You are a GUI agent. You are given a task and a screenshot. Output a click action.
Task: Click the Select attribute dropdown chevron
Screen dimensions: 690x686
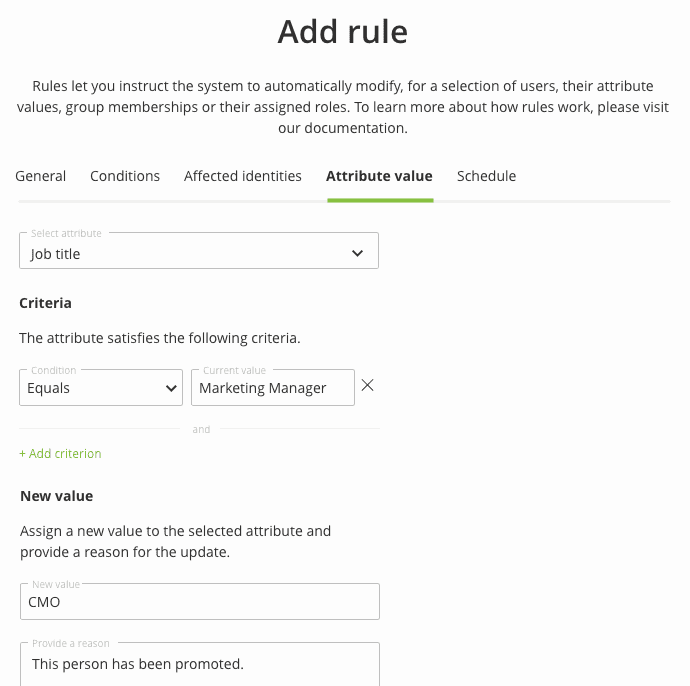click(358, 254)
